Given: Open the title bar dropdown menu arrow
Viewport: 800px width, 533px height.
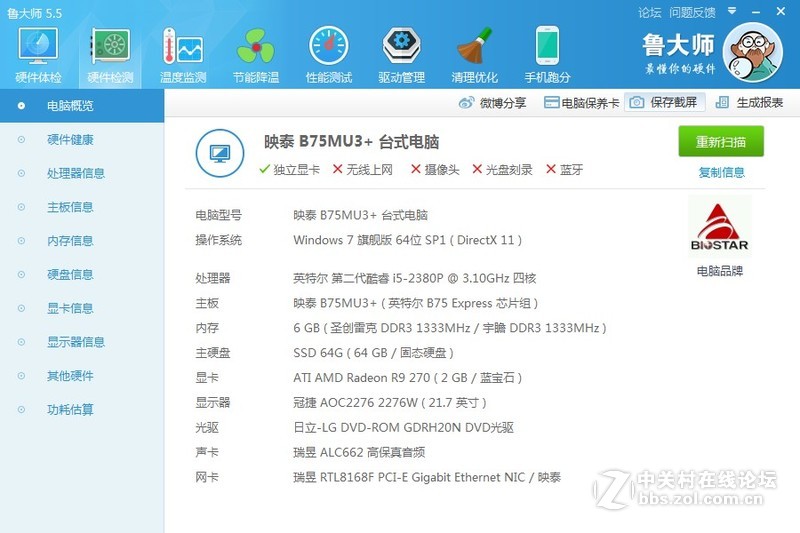Looking at the screenshot, I should pos(732,11).
